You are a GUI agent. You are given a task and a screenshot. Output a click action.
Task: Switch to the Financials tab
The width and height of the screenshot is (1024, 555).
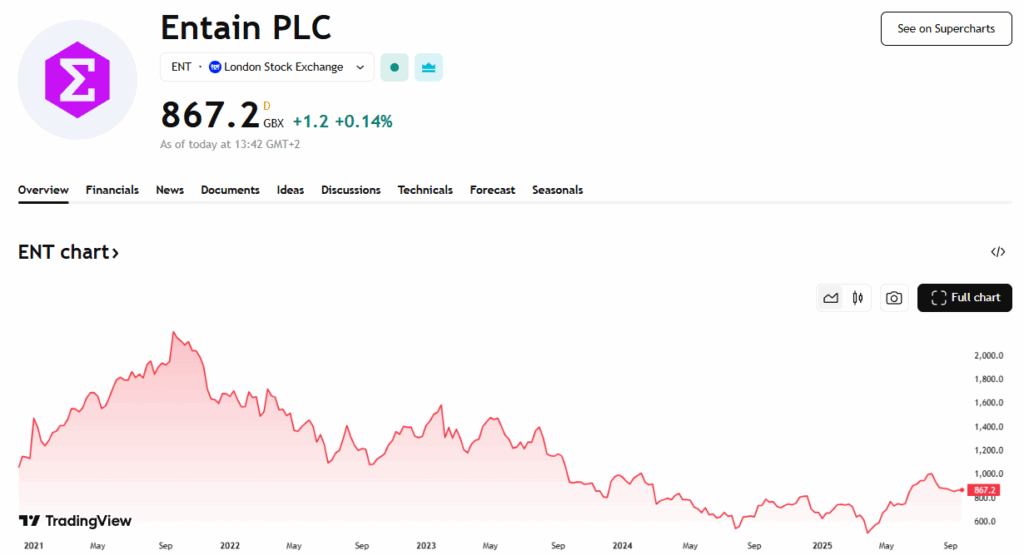(112, 190)
